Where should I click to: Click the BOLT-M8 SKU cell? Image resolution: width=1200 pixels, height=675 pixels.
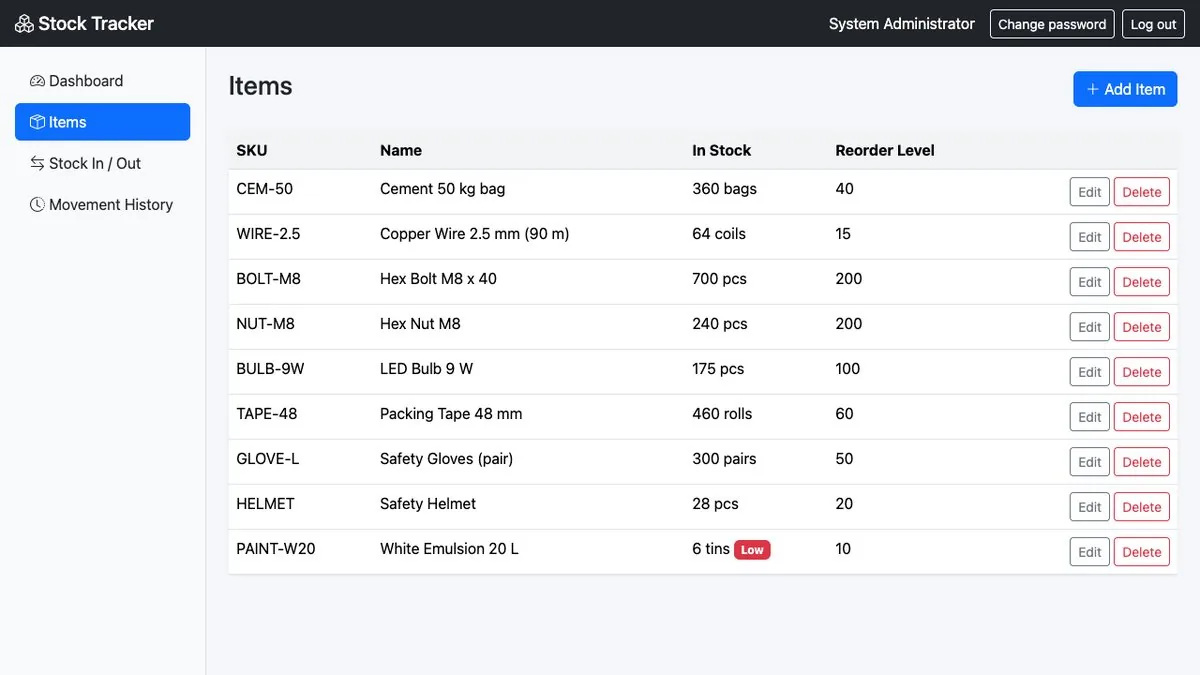click(269, 279)
